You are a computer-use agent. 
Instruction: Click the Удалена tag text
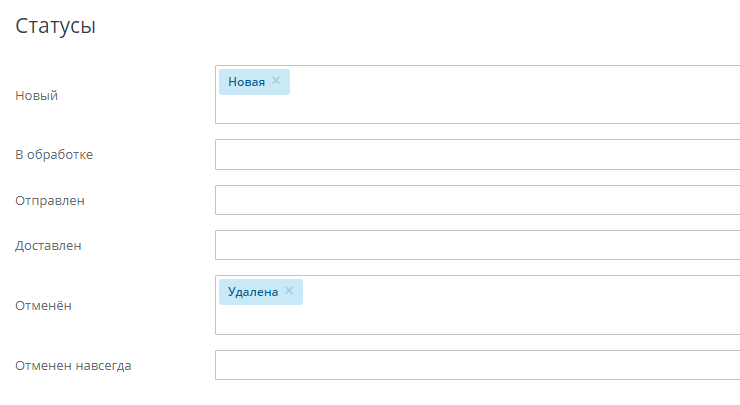[x=252, y=292]
